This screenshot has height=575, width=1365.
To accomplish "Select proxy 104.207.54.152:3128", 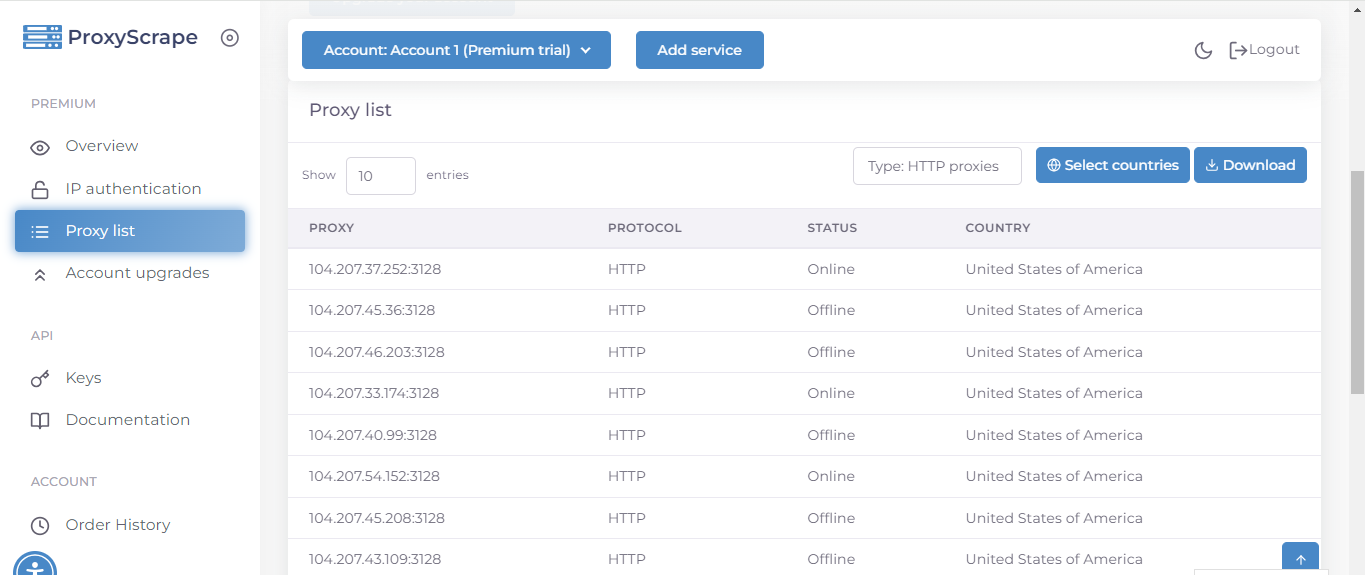I will (x=375, y=476).
